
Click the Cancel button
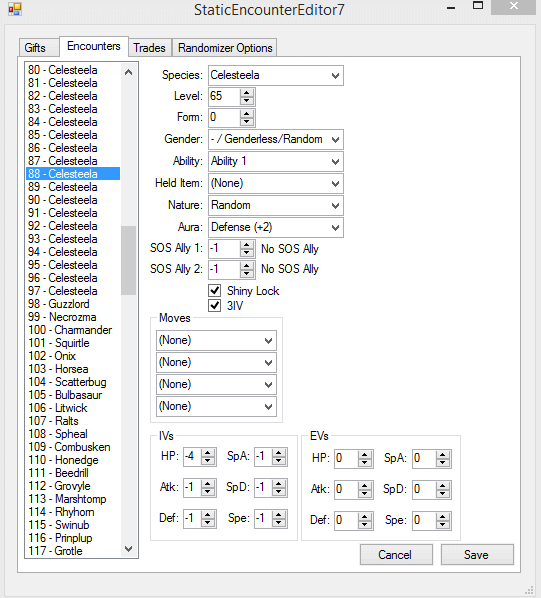396,555
